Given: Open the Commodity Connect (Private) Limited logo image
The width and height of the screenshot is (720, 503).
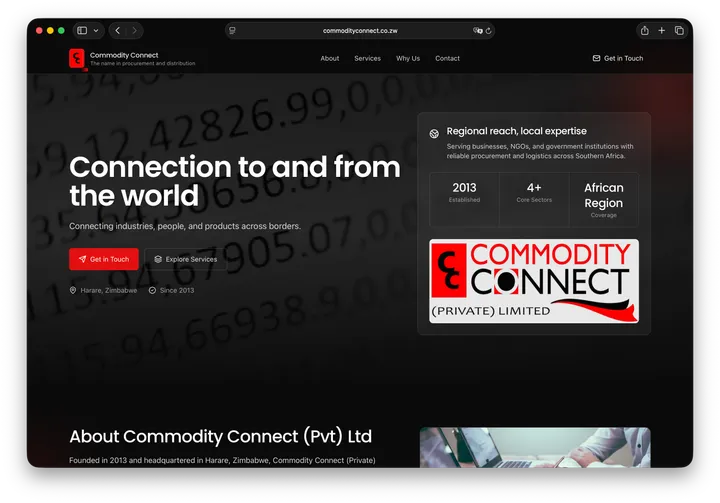Looking at the screenshot, I should coord(534,281).
